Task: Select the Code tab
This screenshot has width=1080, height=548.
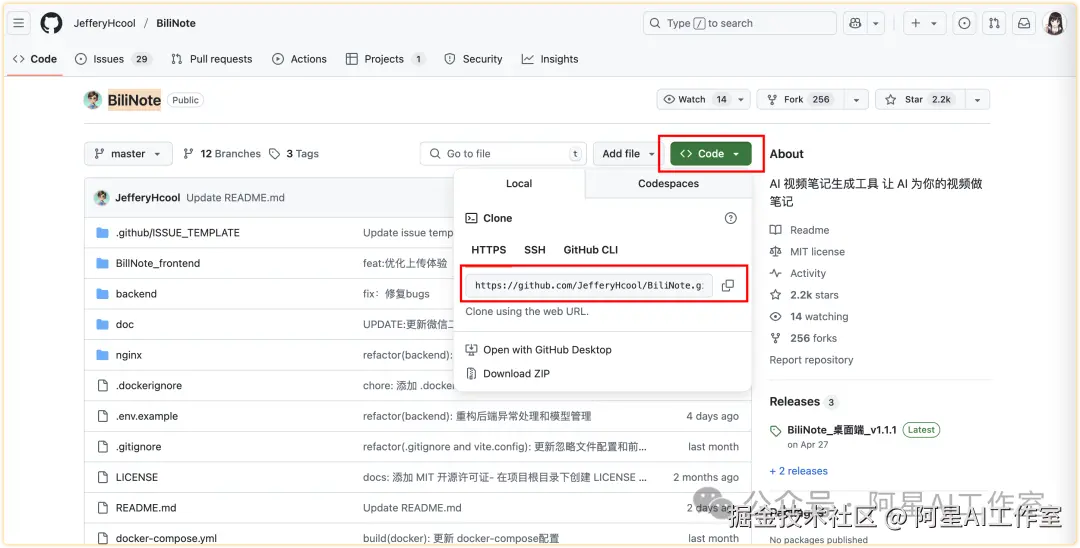Action: click(34, 59)
